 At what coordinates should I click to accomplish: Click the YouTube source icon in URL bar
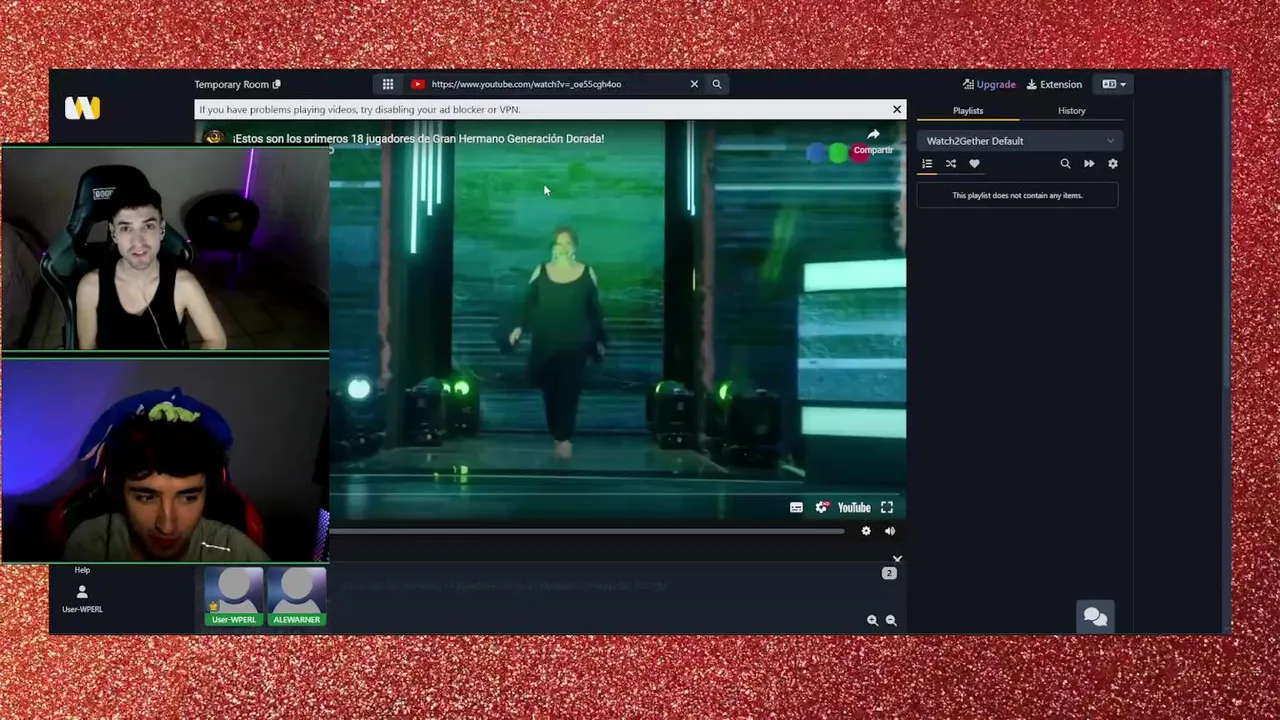point(418,84)
